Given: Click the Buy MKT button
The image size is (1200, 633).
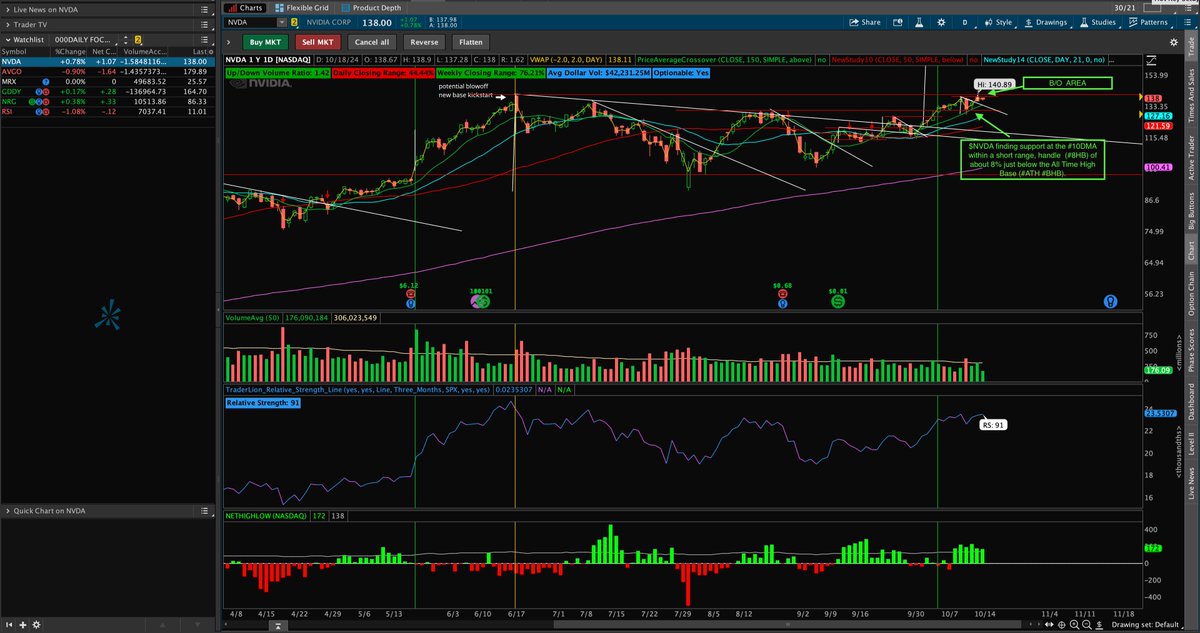Looking at the screenshot, I should click(x=267, y=42).
